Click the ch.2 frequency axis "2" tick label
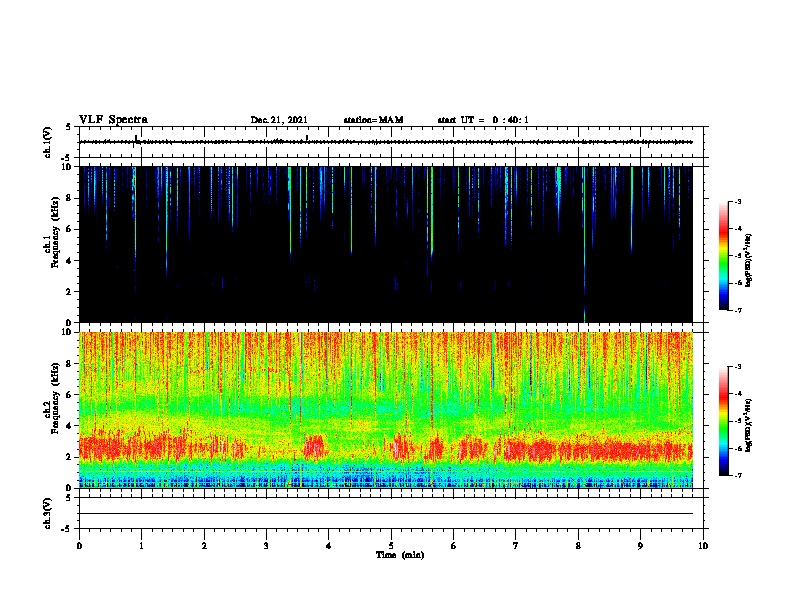 69,457
